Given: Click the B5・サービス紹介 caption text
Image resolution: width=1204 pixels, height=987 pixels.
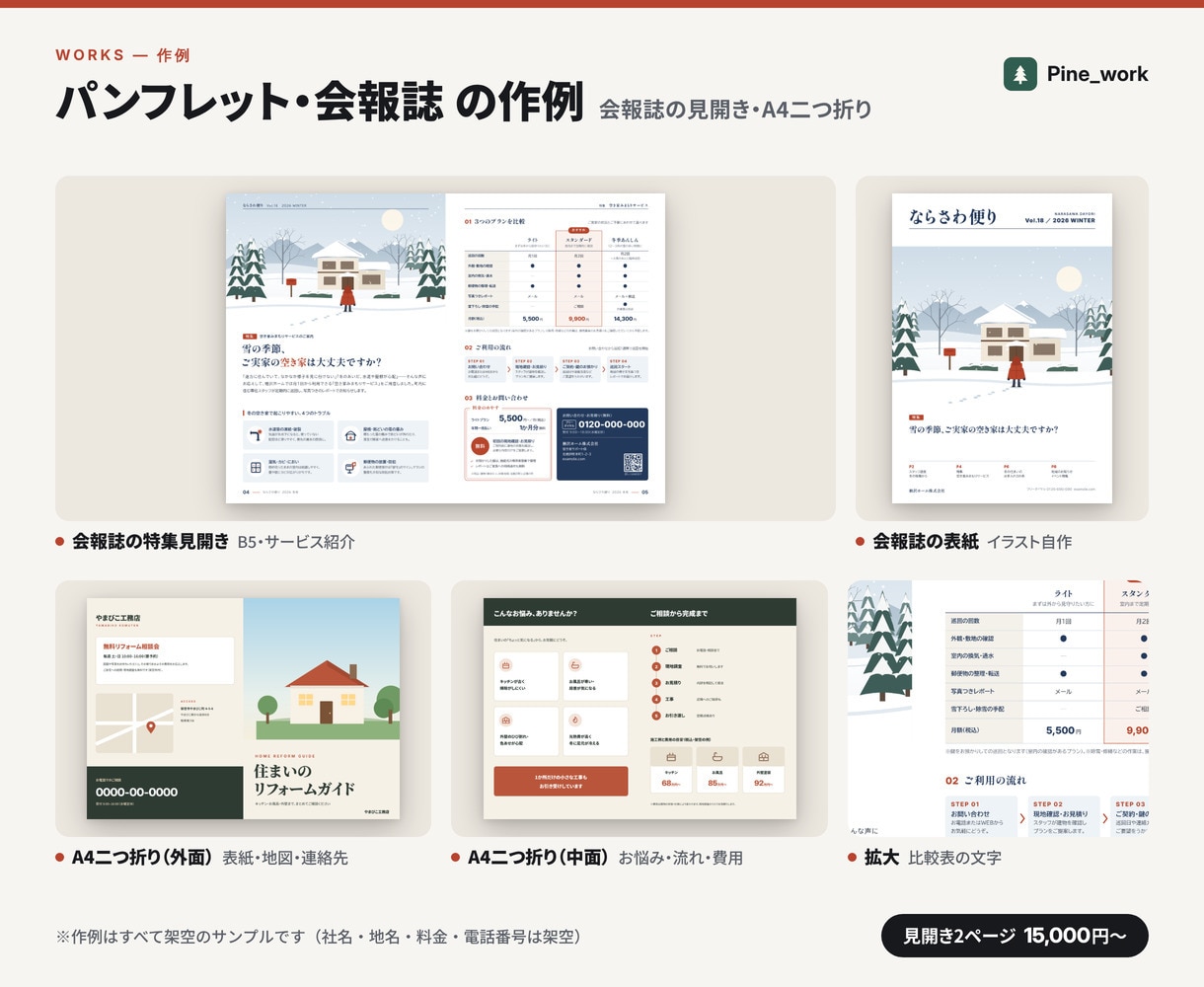Looking at the screenshot, I should point(296,541).
